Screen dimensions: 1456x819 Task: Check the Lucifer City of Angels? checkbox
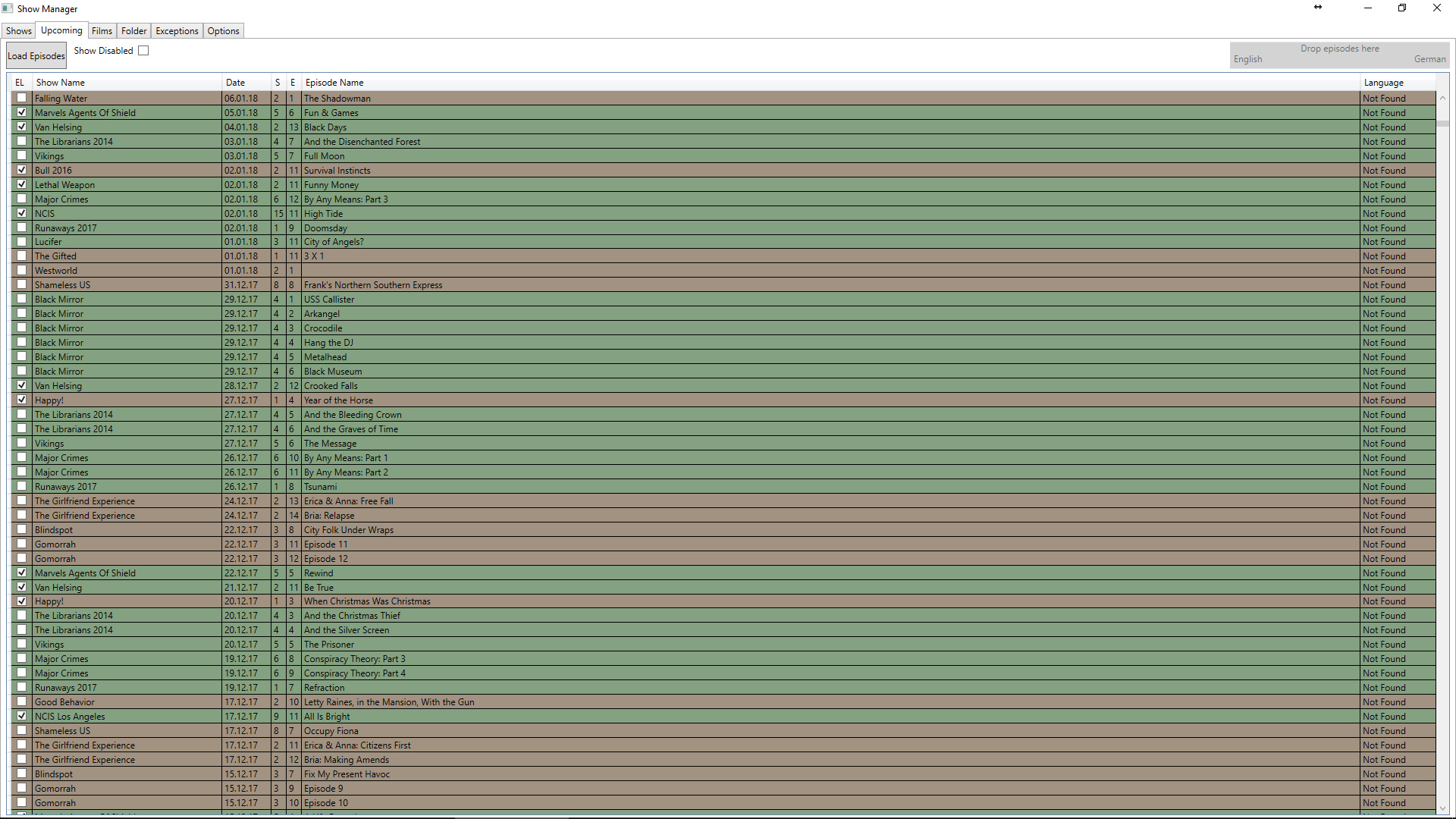coord(21,241)
